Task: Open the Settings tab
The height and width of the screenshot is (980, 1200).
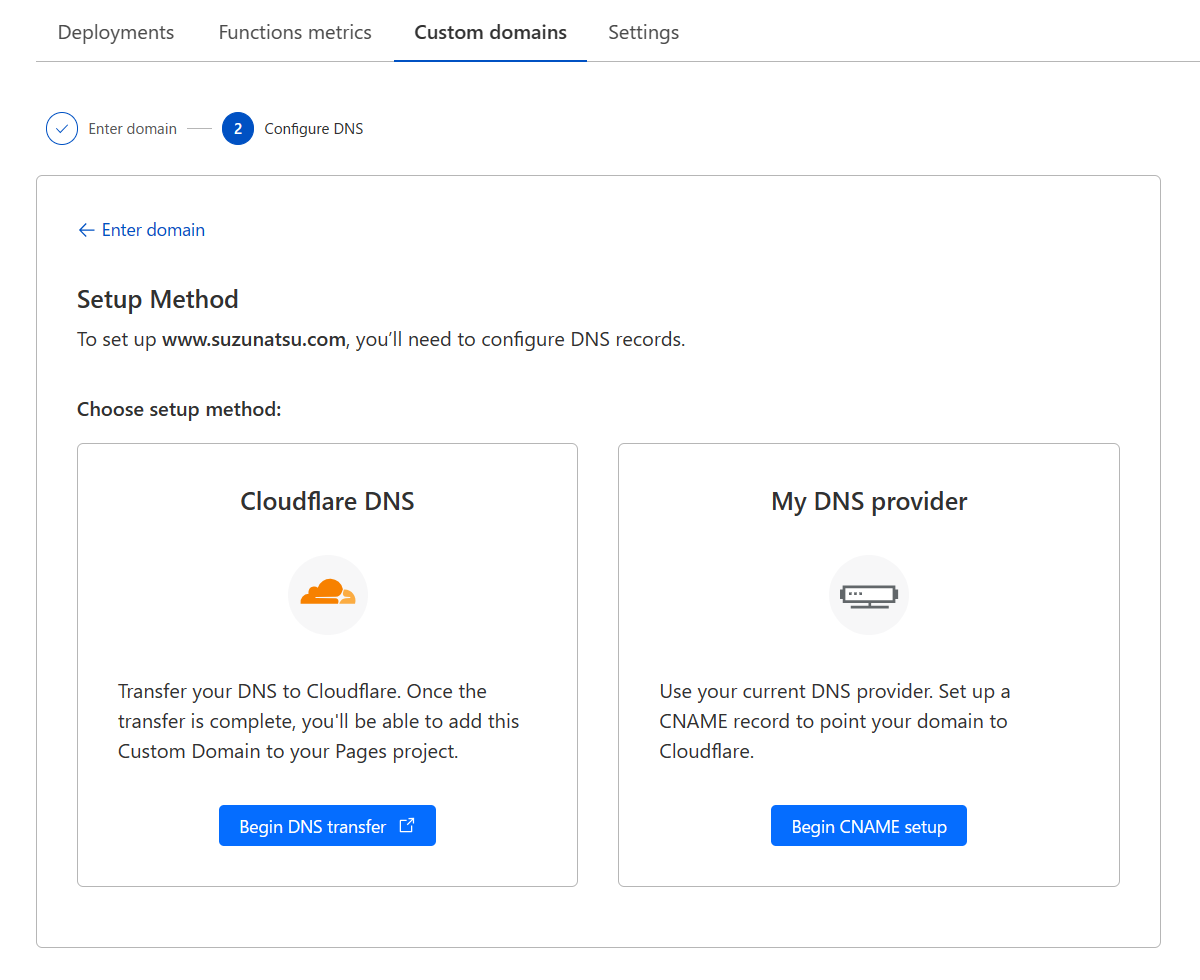Action: point(644,32)
